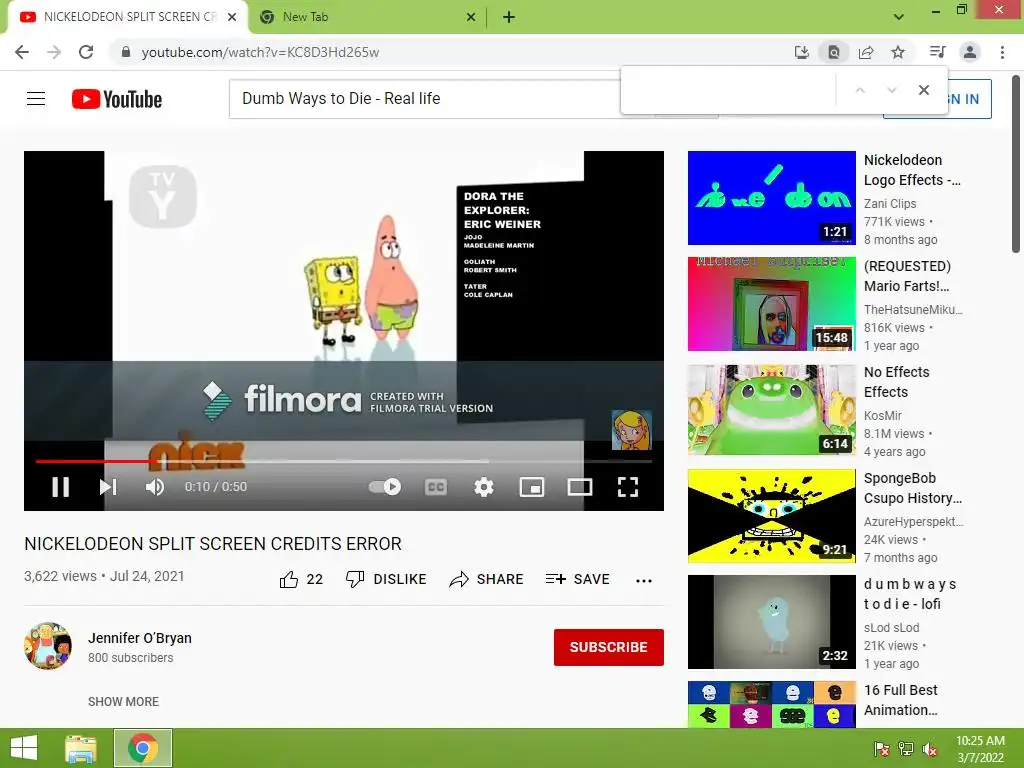This screenshot has width=1024, height=768.
Task: Open Windows Start button
Action: [x=24, y=748]
